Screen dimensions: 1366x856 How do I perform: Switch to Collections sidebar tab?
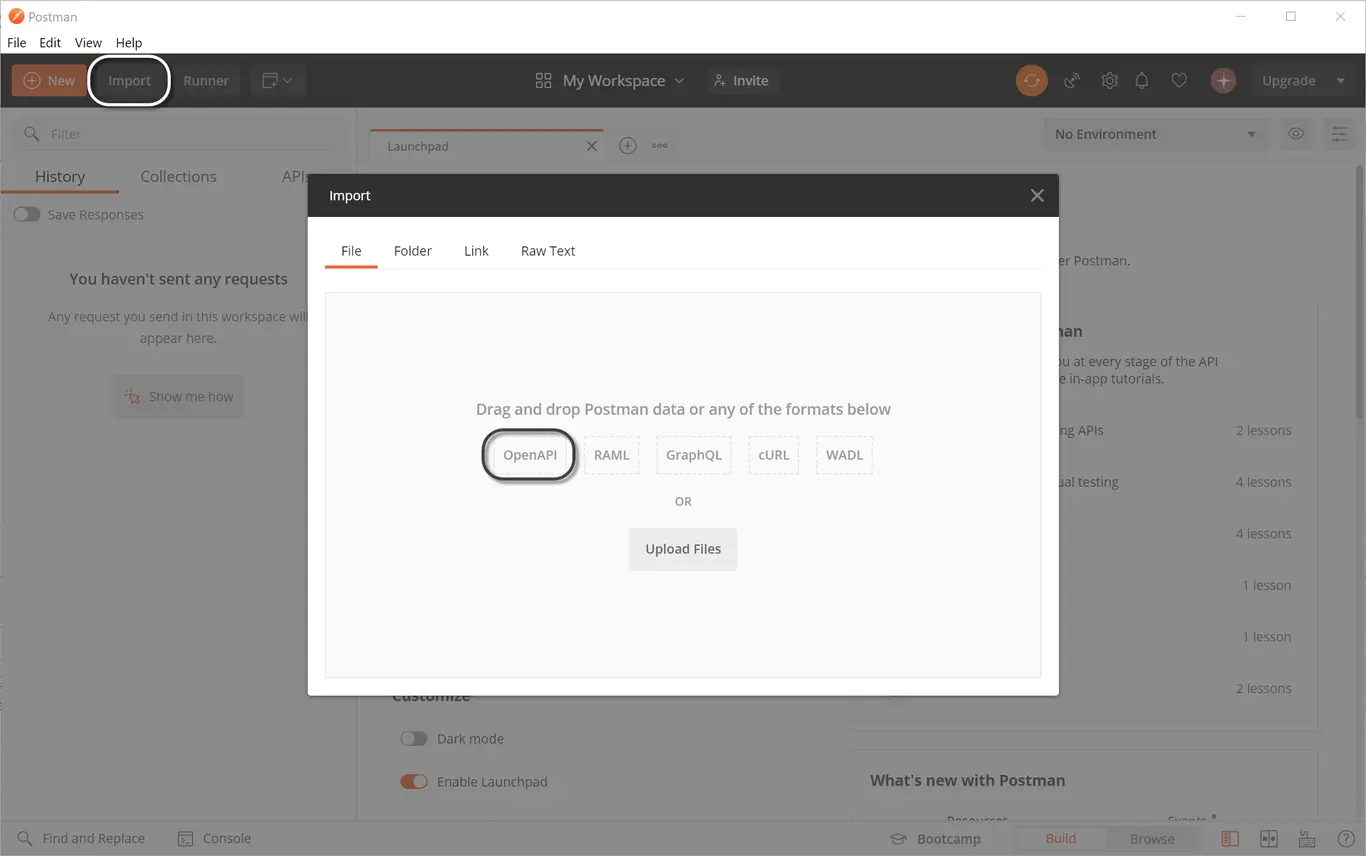point(178,177)
